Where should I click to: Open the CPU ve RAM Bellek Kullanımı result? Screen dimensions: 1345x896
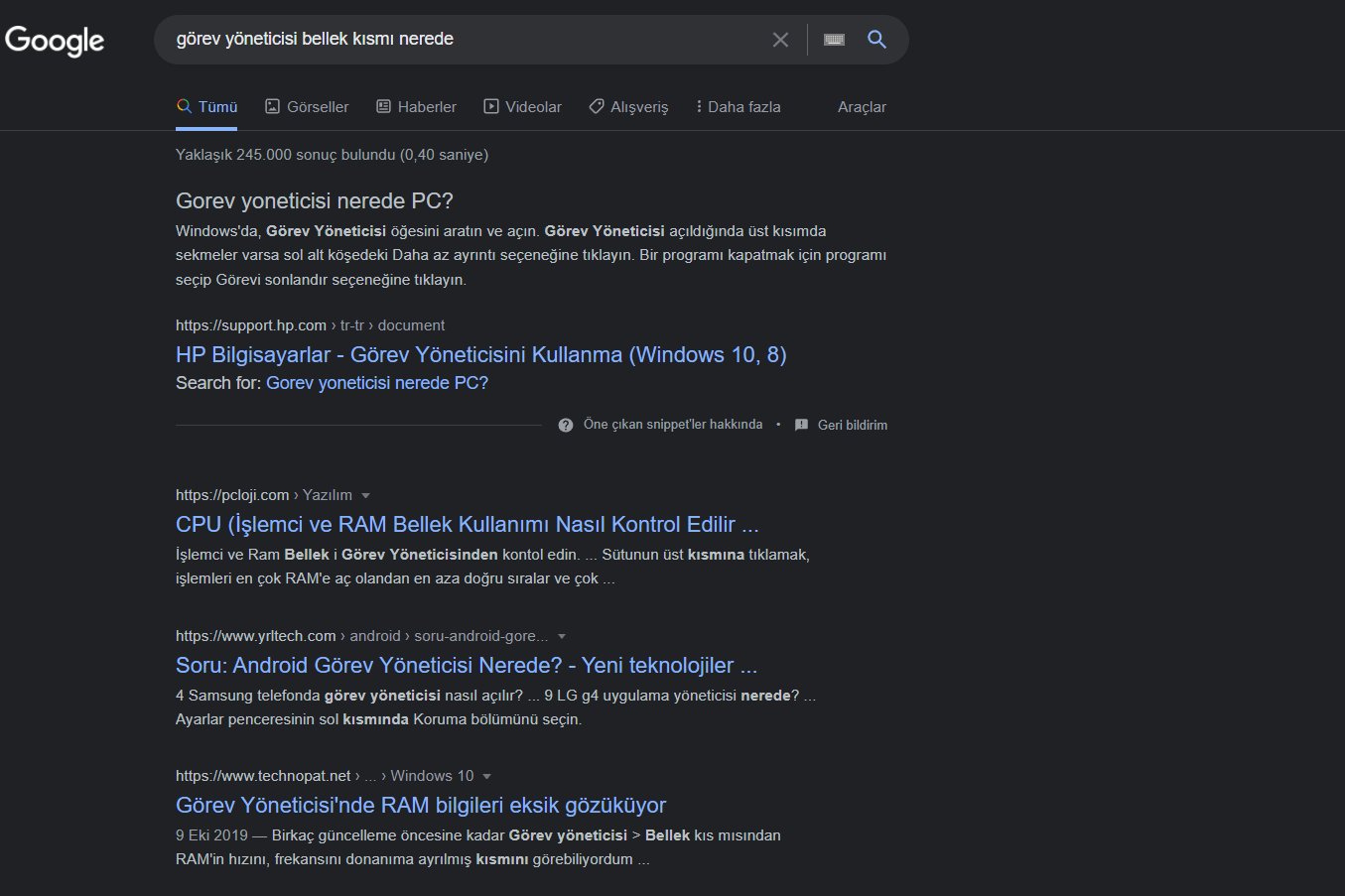467,525
